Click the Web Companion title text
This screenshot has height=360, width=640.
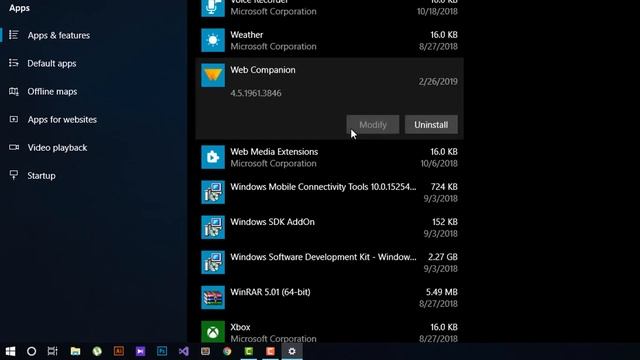point(263,70)
